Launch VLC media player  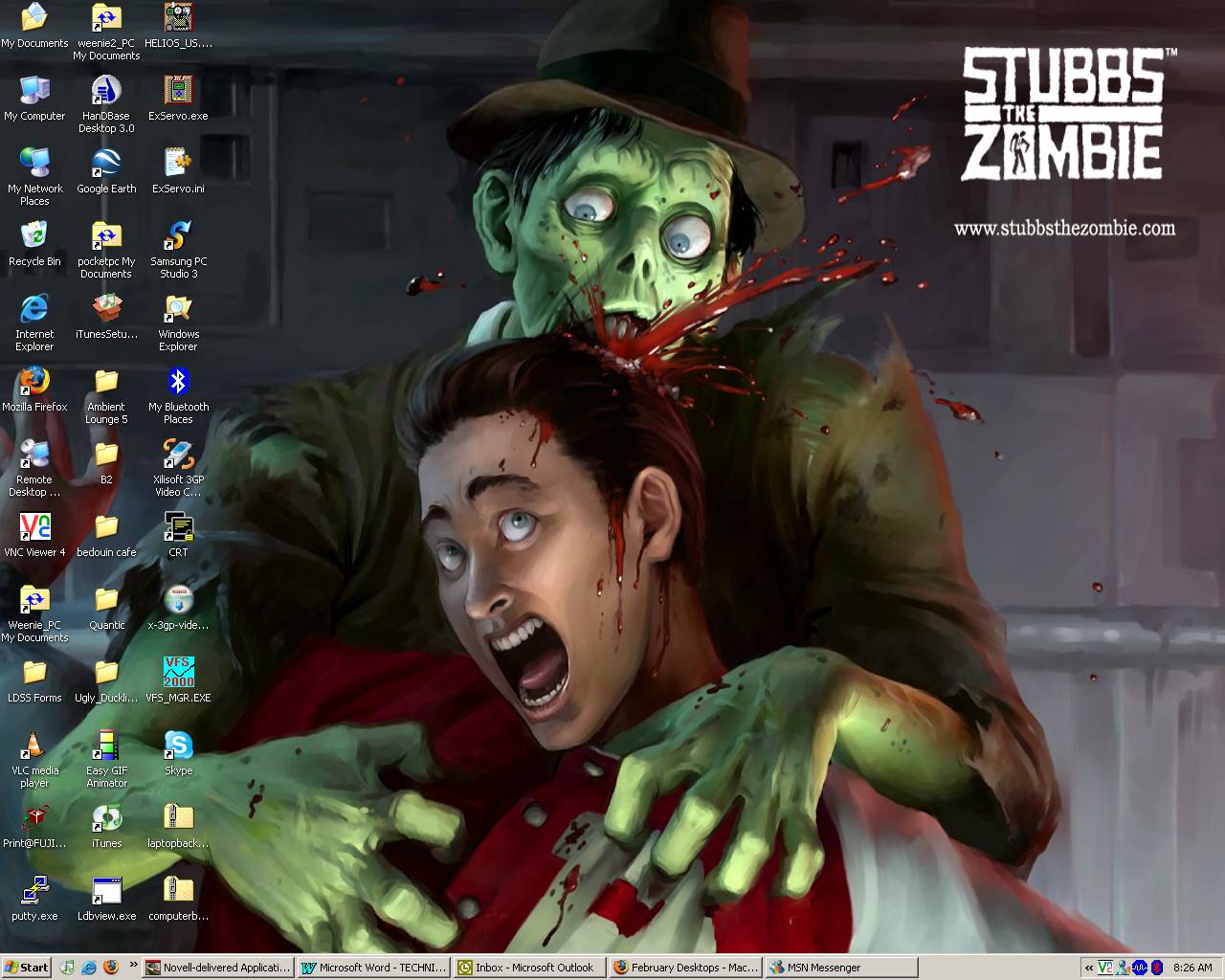(x=34, y=759)
